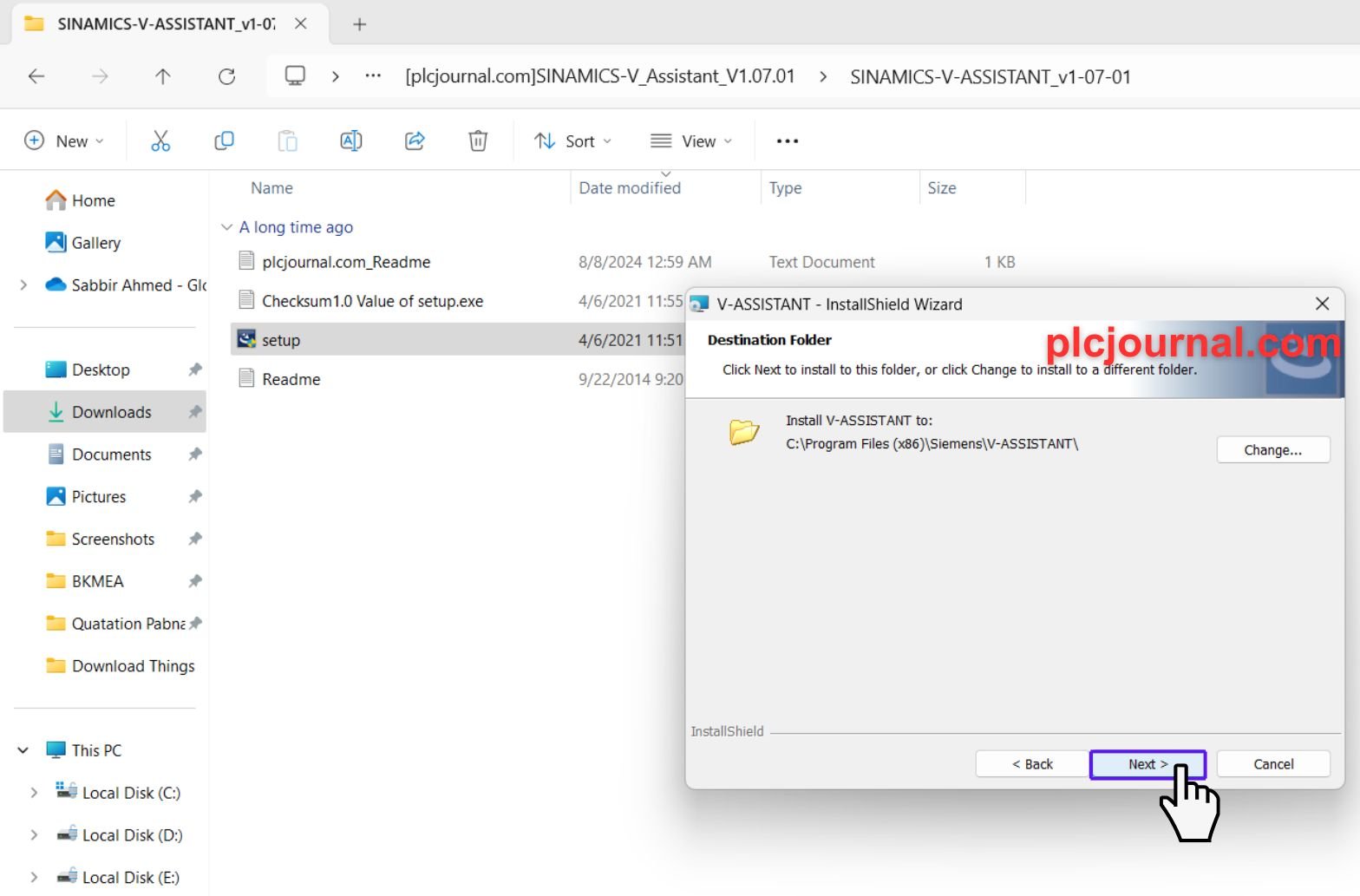Expand Local Disk (E:) node

pos(34,877)
